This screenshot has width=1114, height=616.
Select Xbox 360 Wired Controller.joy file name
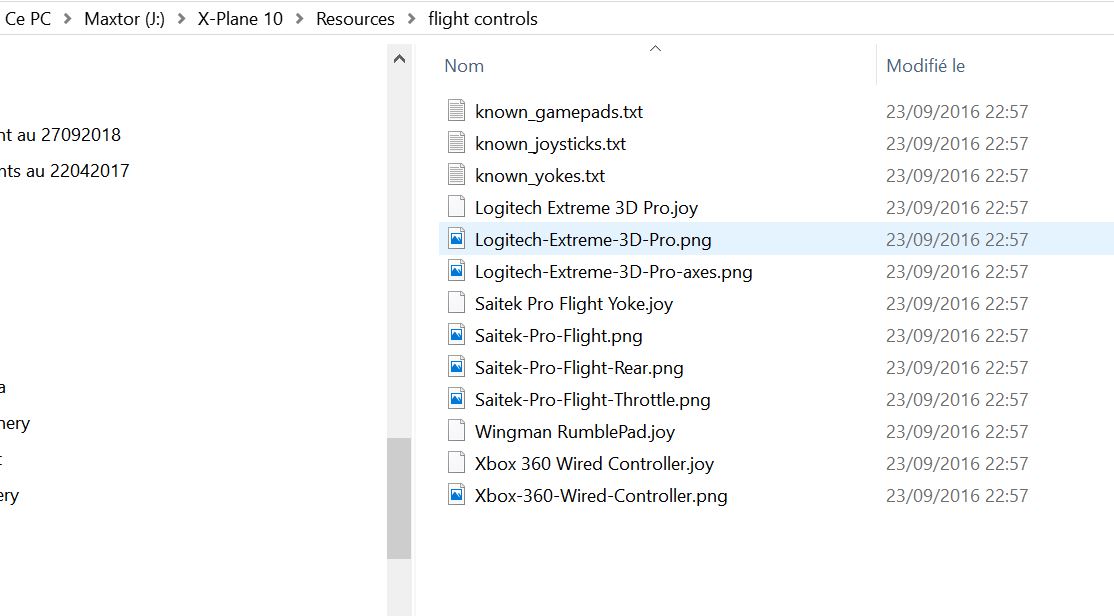click(594, 464)
